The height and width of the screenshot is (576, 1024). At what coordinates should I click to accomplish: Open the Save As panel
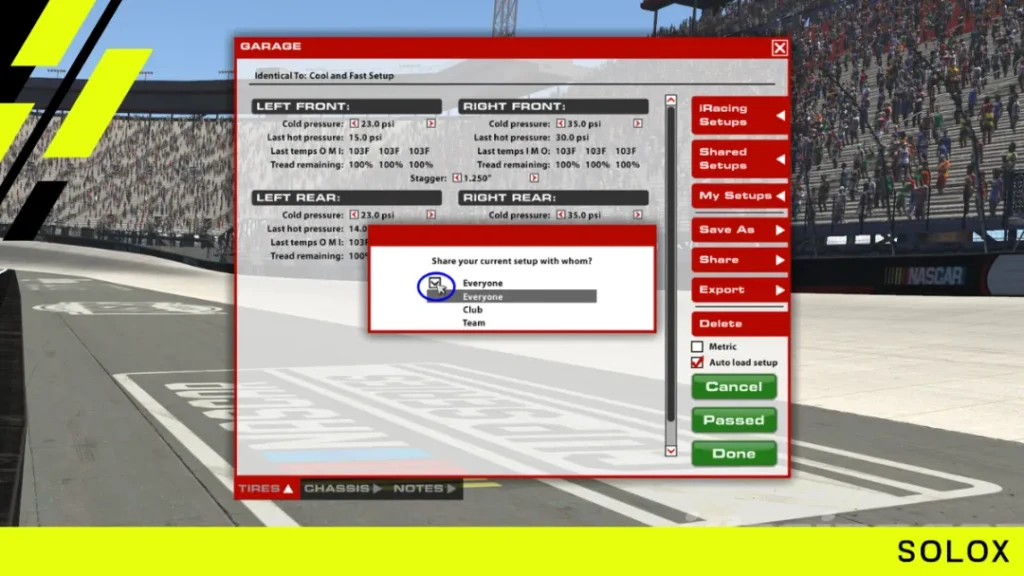[739, 230]
